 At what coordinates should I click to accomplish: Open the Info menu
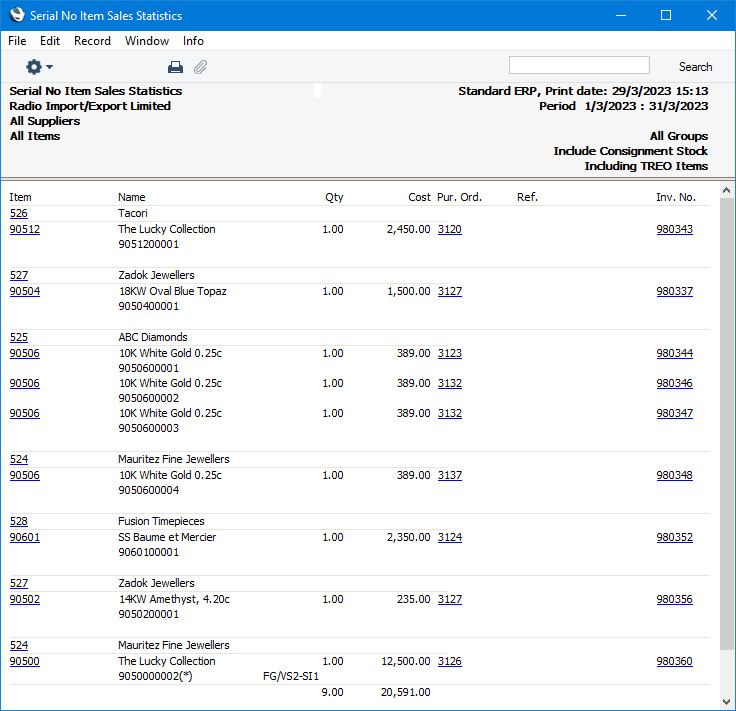193,41
